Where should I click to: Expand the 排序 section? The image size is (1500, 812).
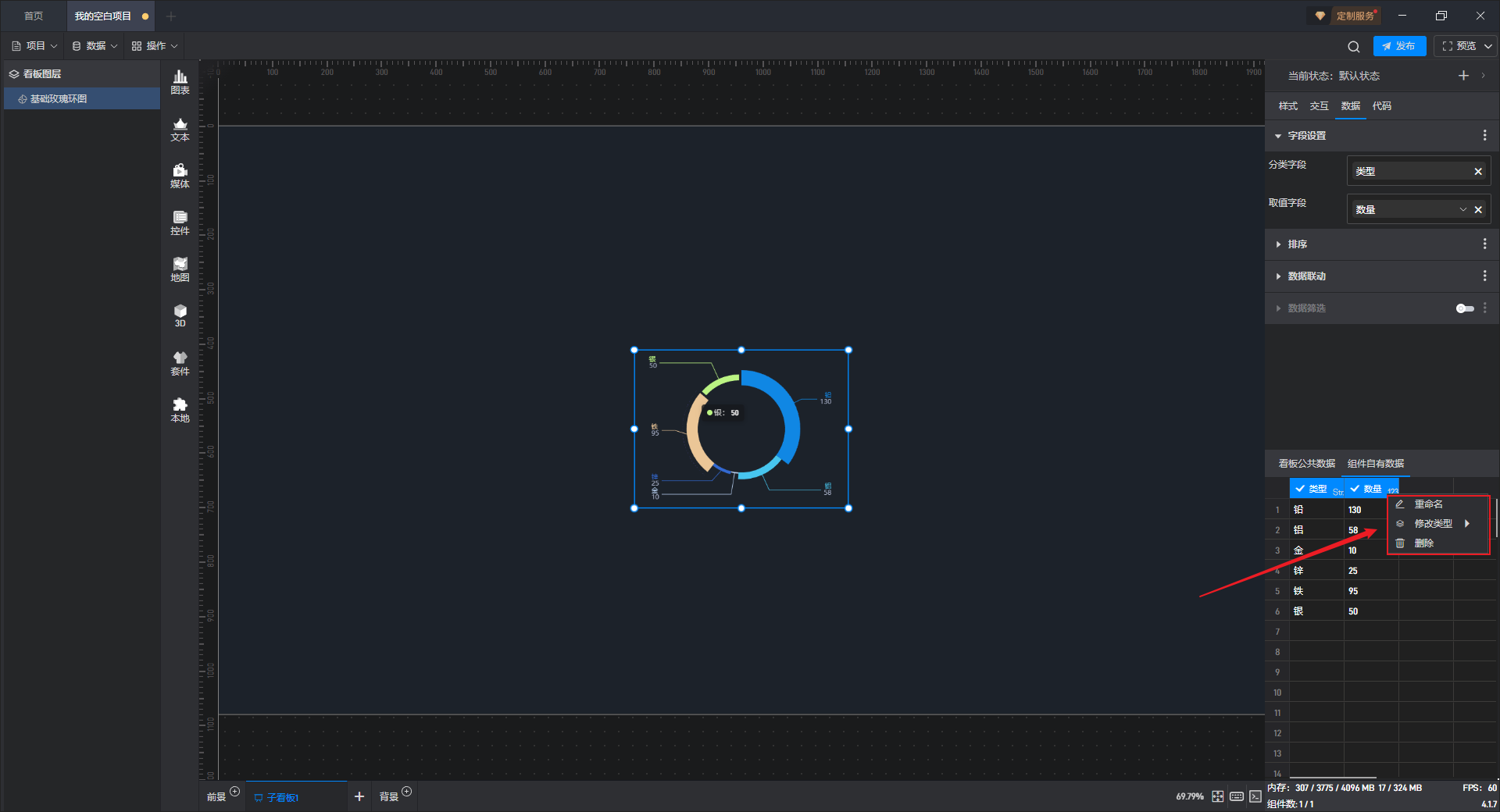1278,244
